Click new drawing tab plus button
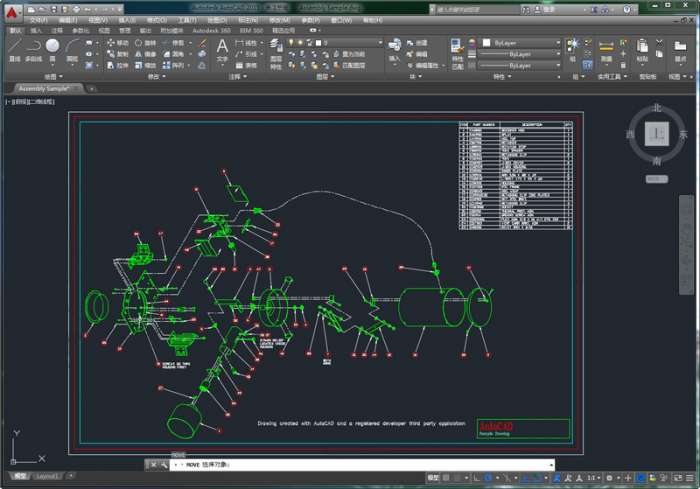 pyautogui.click(x=92, y=89)
